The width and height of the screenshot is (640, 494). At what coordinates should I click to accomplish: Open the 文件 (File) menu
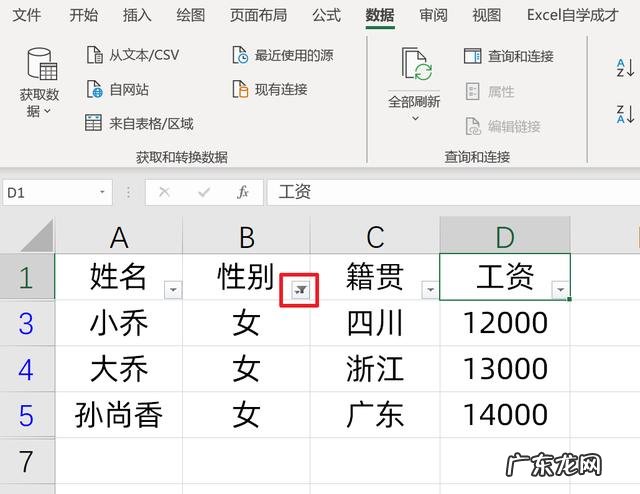pyautogui.click(x=27, y=15)
